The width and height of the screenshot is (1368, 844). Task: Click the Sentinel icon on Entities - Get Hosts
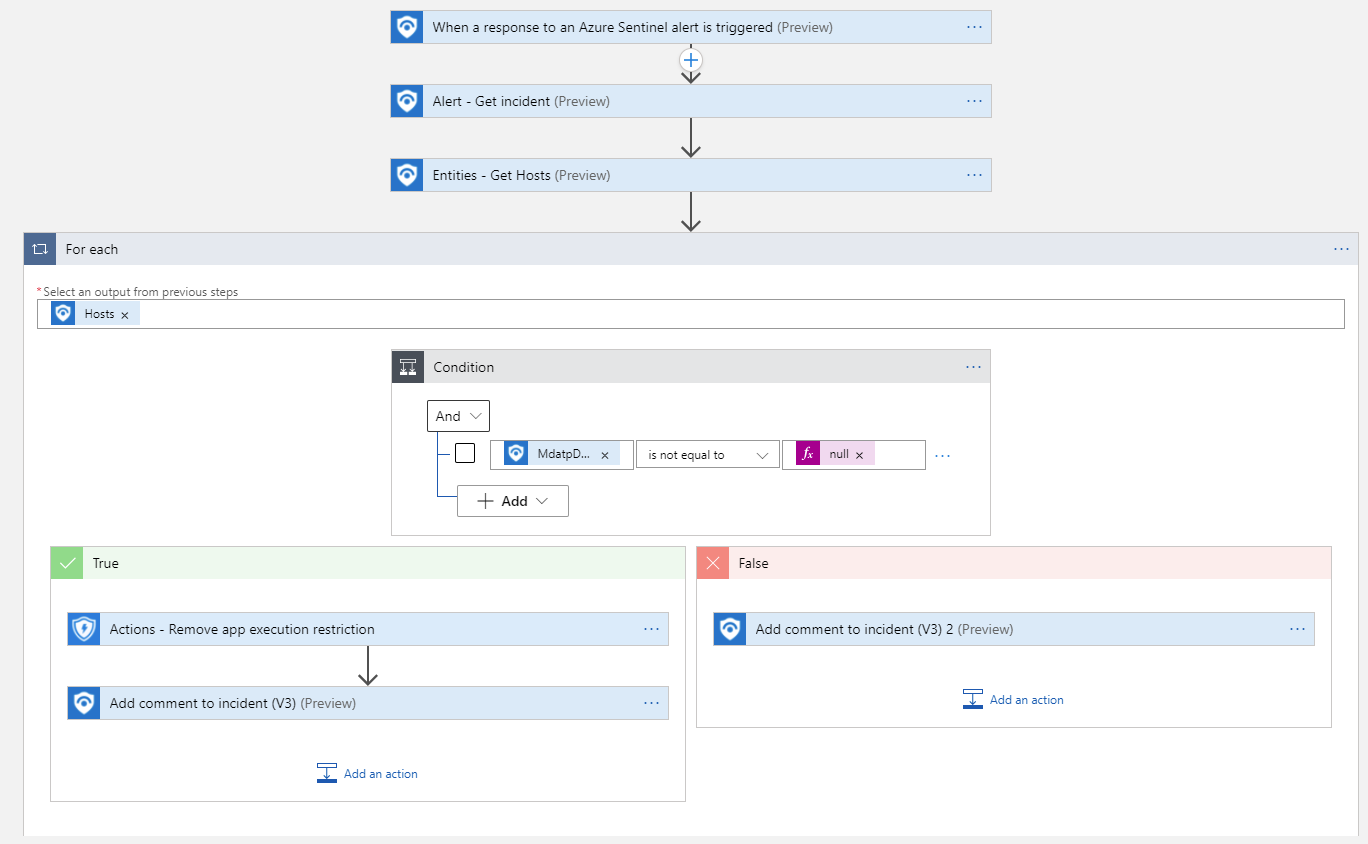coord(407,175)
